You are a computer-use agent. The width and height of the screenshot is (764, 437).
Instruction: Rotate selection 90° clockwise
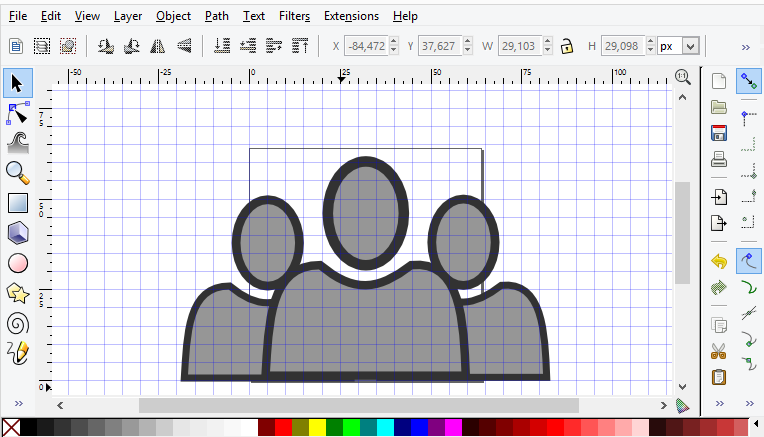click(x=132, y=46)
